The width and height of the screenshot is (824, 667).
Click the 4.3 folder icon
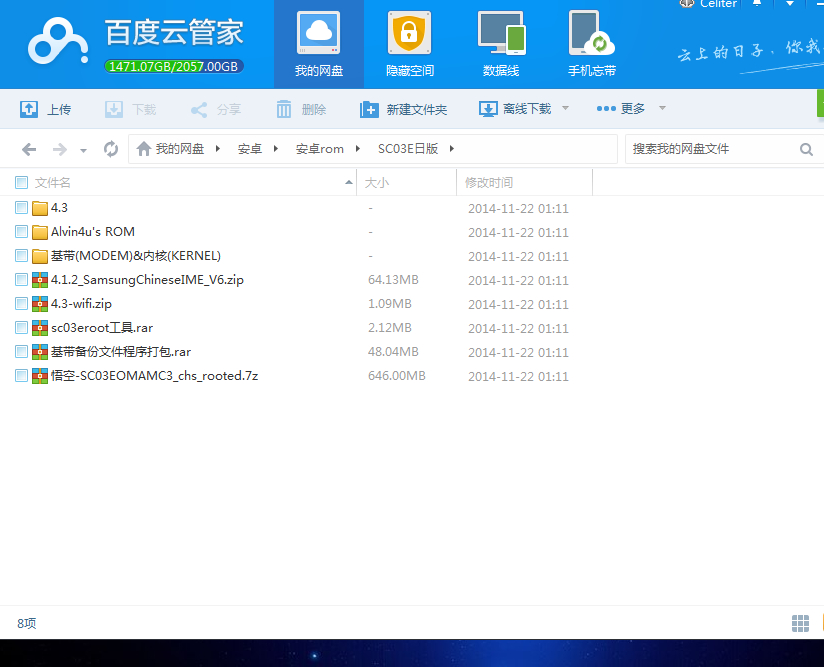click(40, 208)
